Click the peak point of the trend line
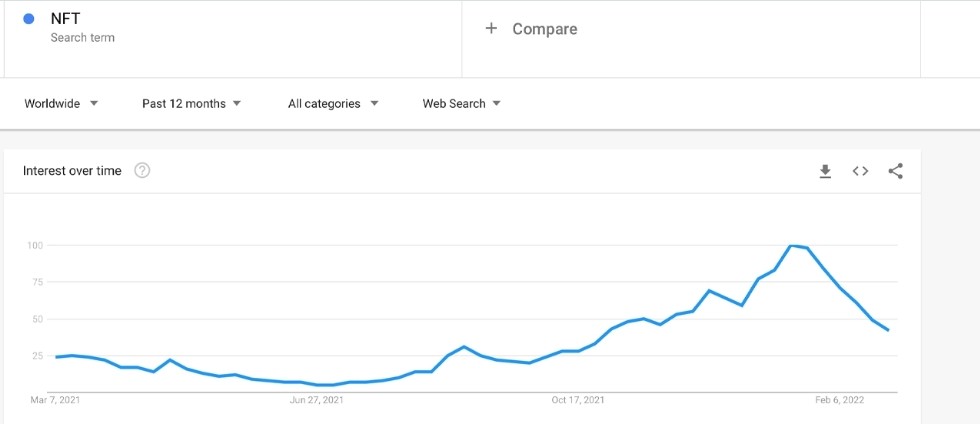 791,245
